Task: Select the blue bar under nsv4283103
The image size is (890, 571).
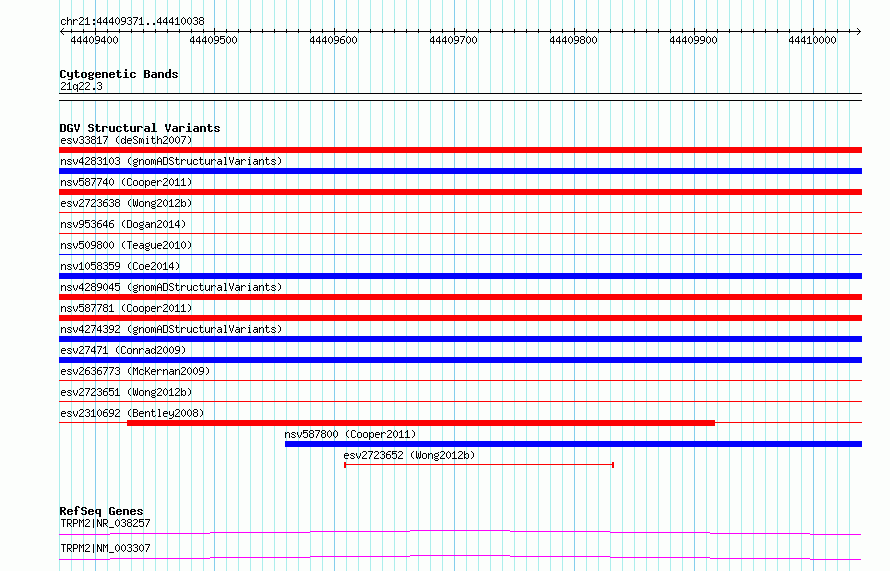Action: [460, 171]
